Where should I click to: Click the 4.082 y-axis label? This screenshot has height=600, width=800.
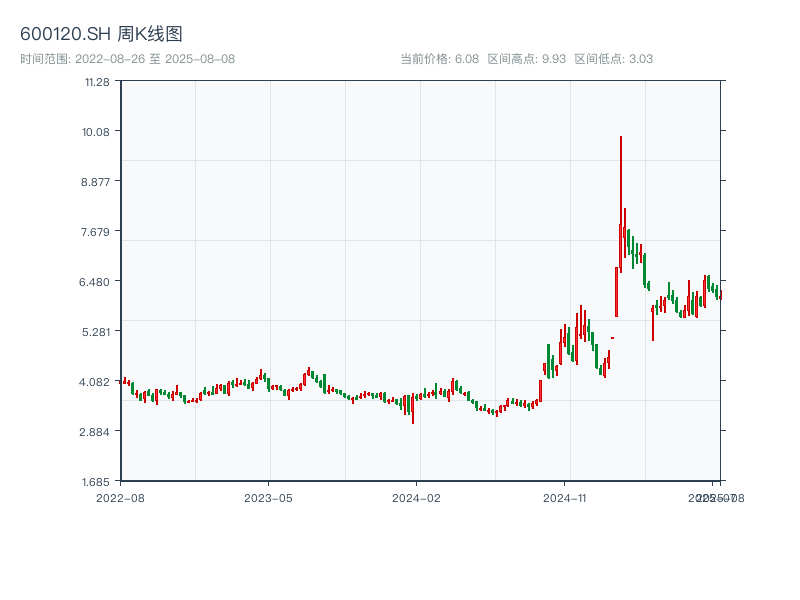point(94,382)
